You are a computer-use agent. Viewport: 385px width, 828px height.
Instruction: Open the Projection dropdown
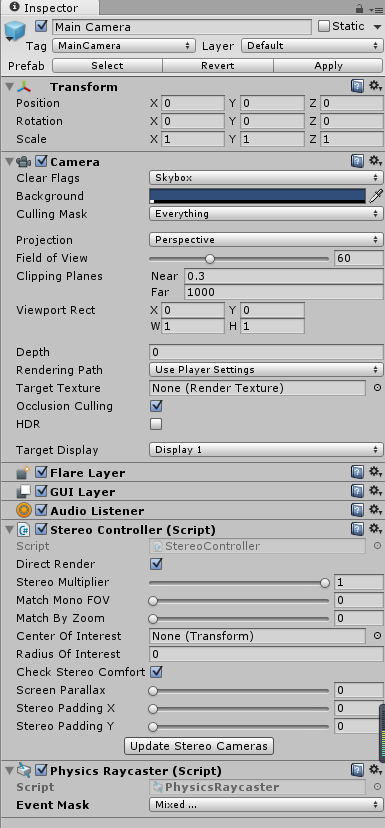266,240
